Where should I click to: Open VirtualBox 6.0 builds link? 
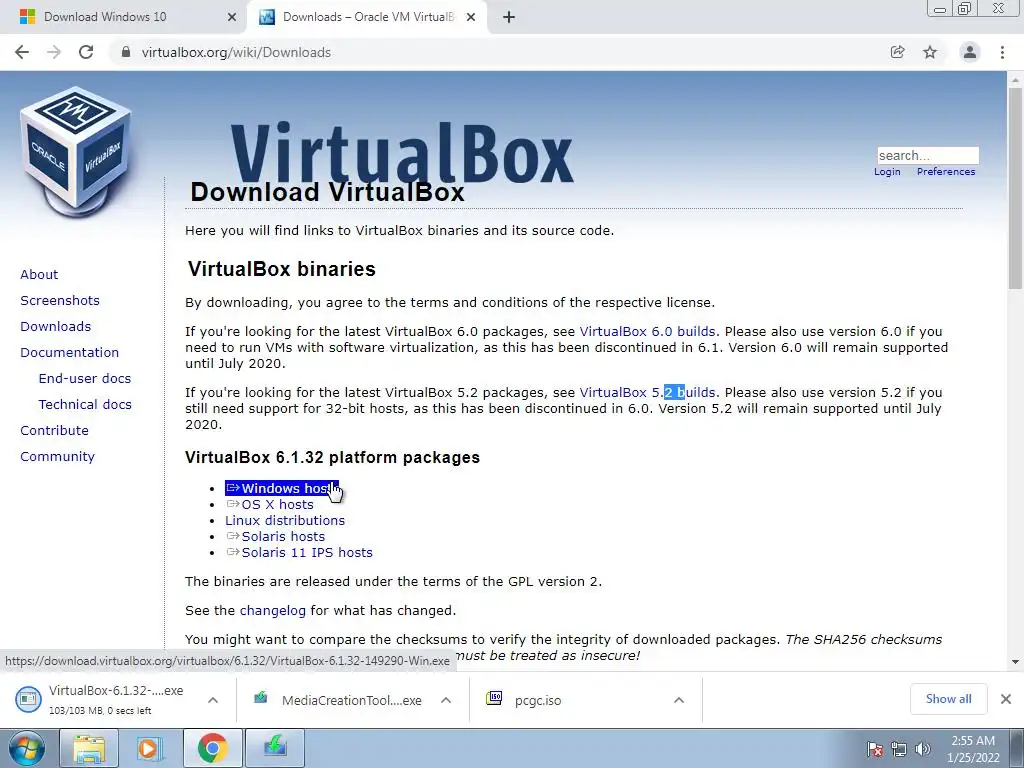point(647,332)
